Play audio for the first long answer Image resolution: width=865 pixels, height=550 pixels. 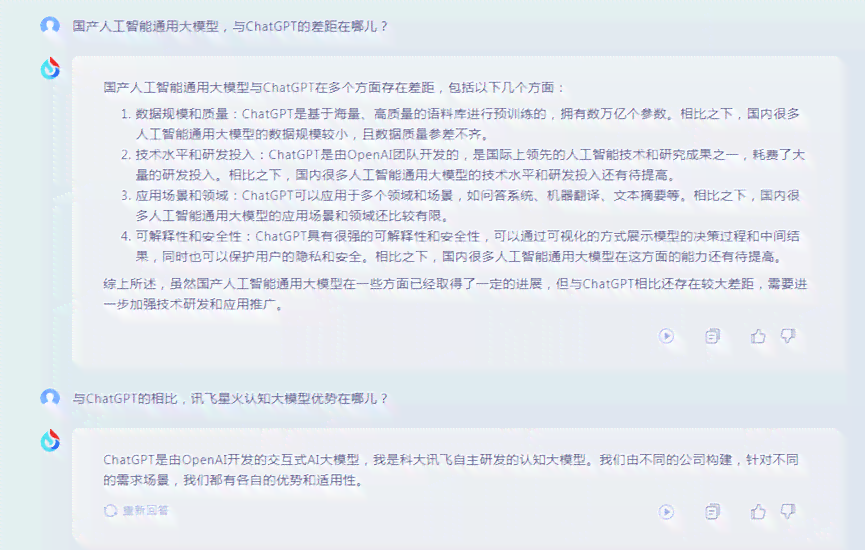(x=666, y=336)
